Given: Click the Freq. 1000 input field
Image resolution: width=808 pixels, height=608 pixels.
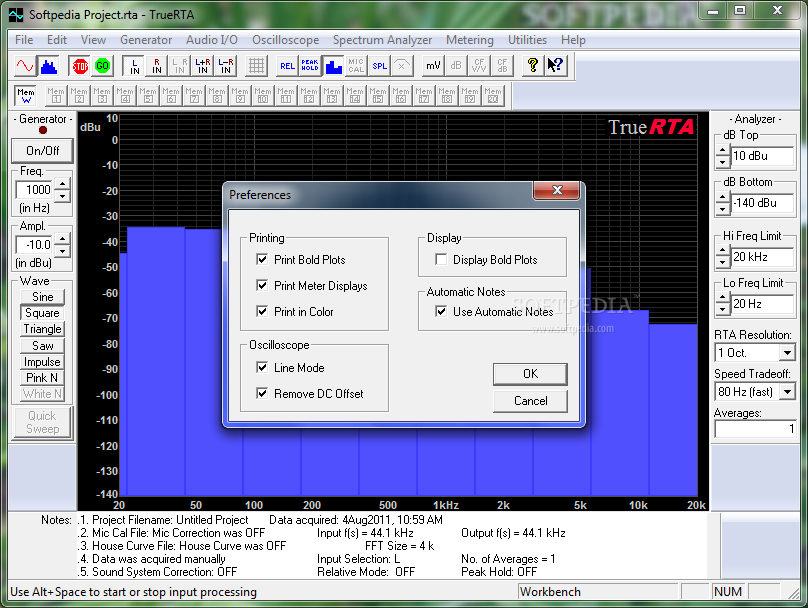Looking at the screenshot, I should 36,190.
